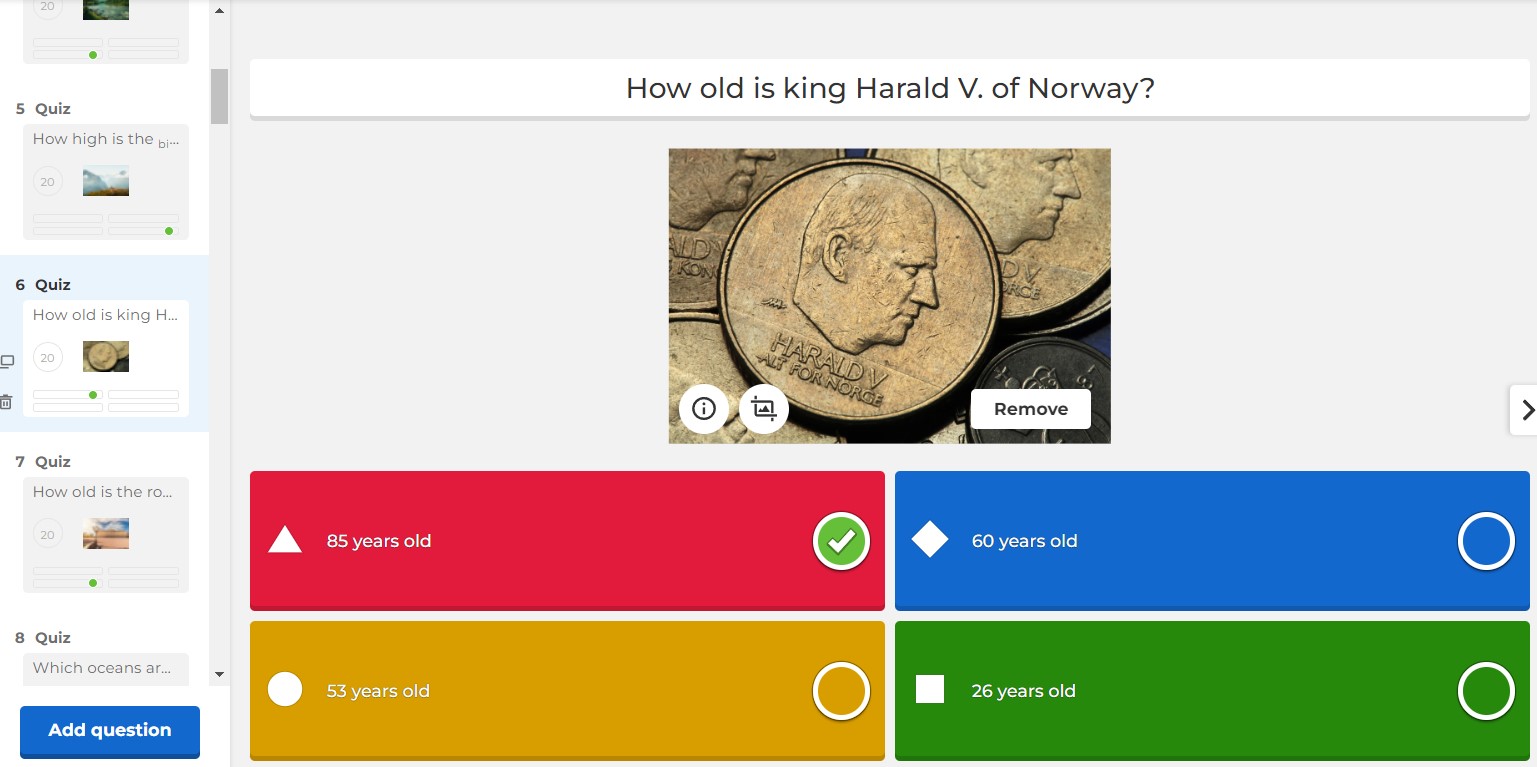The image size is (1537, 767).
Task: Click the crop/replace image icon
Action: [x=764, y=409]
